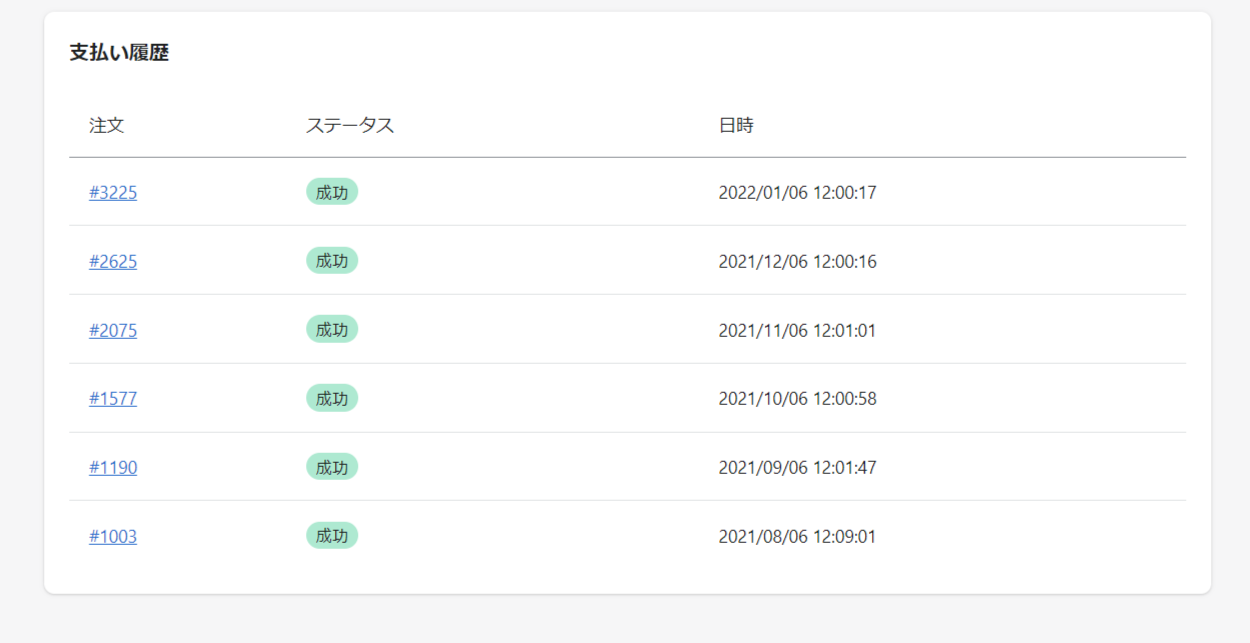Image resolution: width=1250 pixels, height=643 pixels.
Task: Click 成功 badge for order #1003
Action: coord(332,535)
